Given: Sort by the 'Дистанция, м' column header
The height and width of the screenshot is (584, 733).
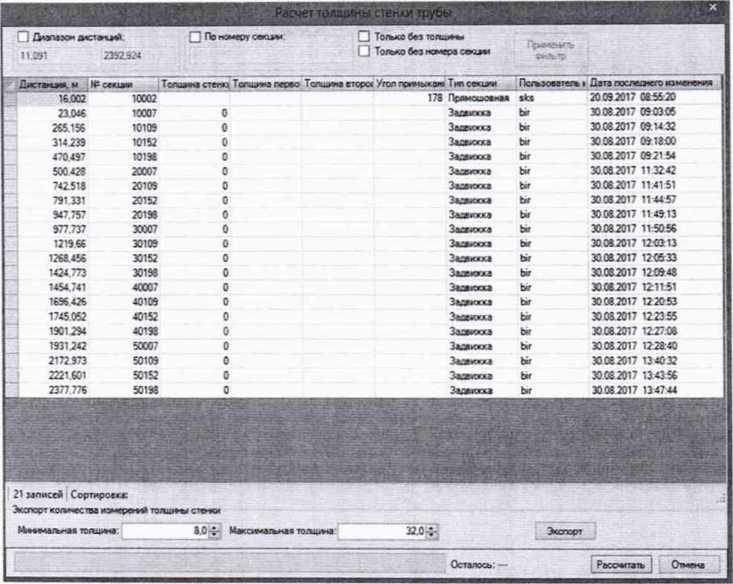Looking at the screenshot, I should pos(50,84).
